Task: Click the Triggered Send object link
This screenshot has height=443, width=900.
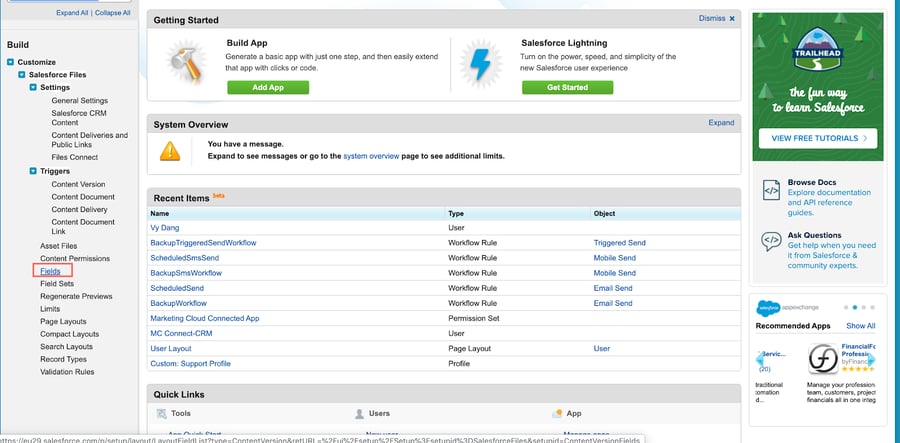Action: (620, 243)
